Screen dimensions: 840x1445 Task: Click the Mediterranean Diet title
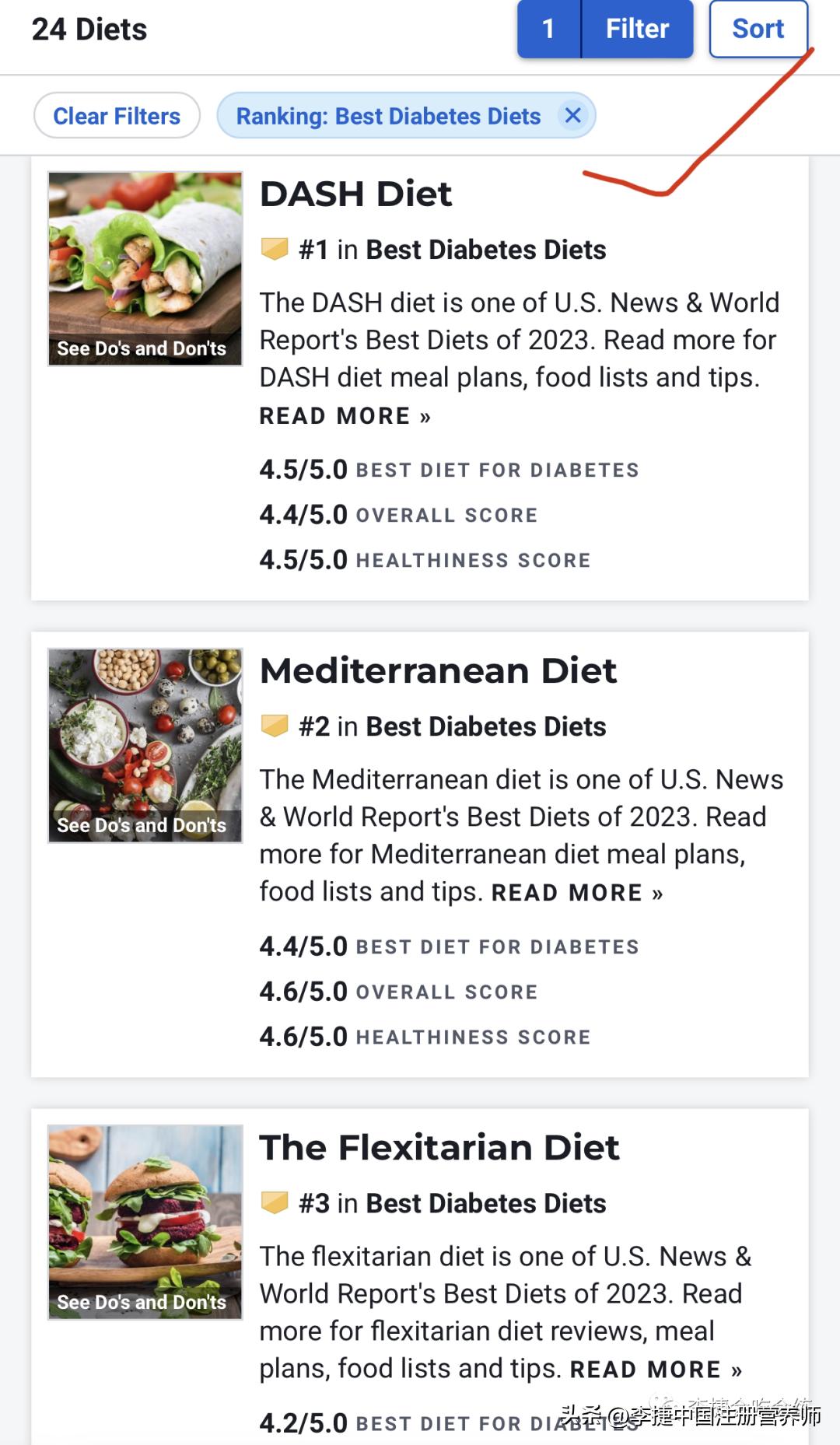click(x=438, y=670)
